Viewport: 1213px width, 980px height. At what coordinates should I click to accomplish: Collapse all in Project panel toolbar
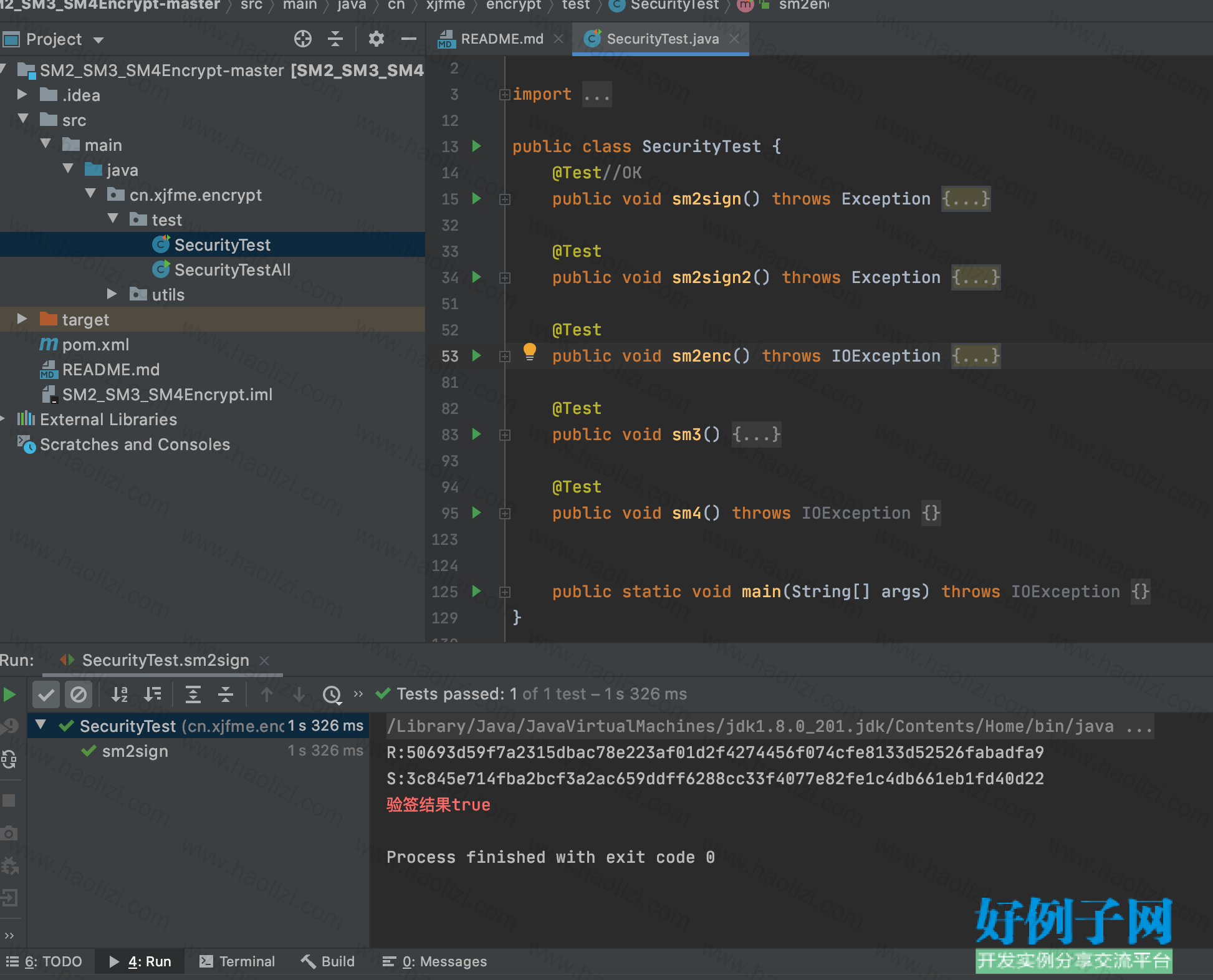click(x=335, y=39)
